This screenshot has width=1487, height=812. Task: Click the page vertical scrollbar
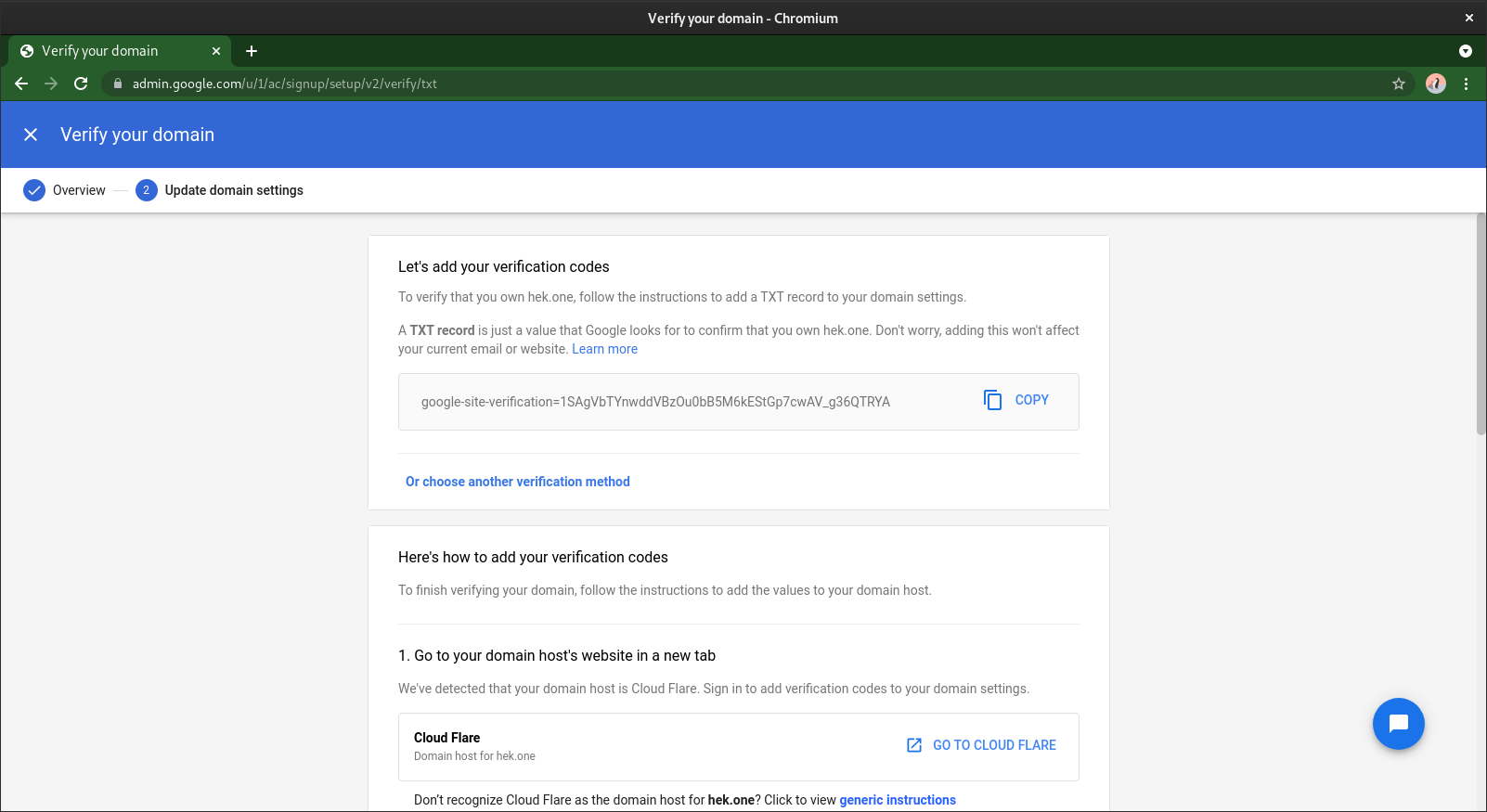pos(1481,324)
